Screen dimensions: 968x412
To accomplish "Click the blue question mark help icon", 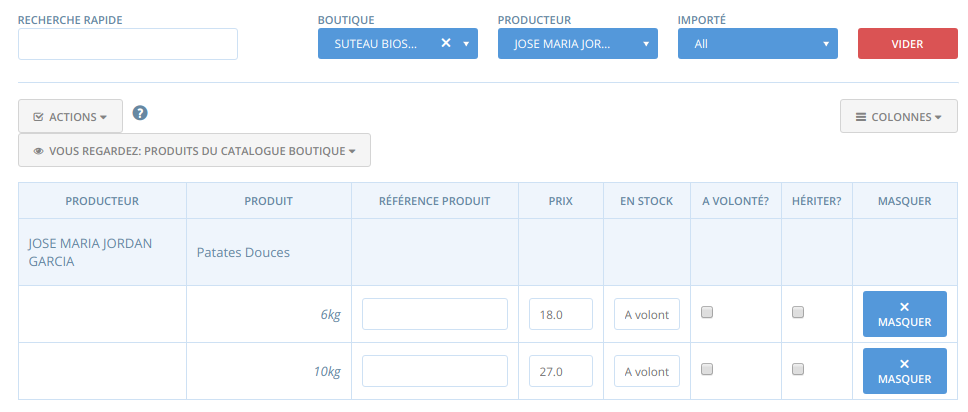I will click(140, 113).
